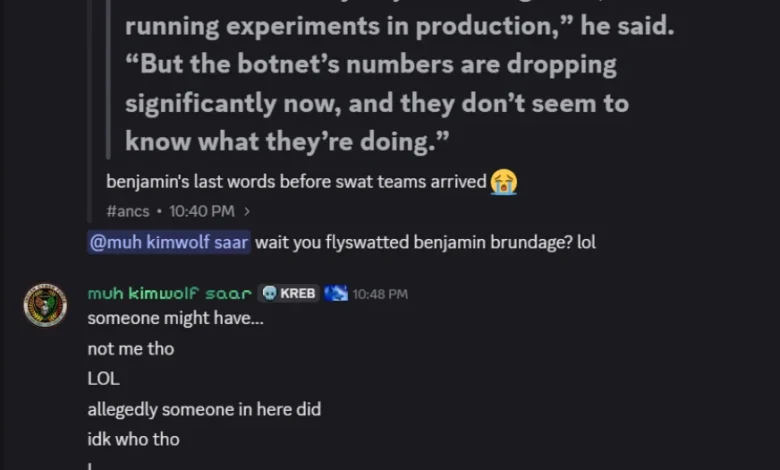This screenshot has width=780, height=470.
Task: Open muh kimwolf saar's round avatar
Action: click(x=45, y=304)
